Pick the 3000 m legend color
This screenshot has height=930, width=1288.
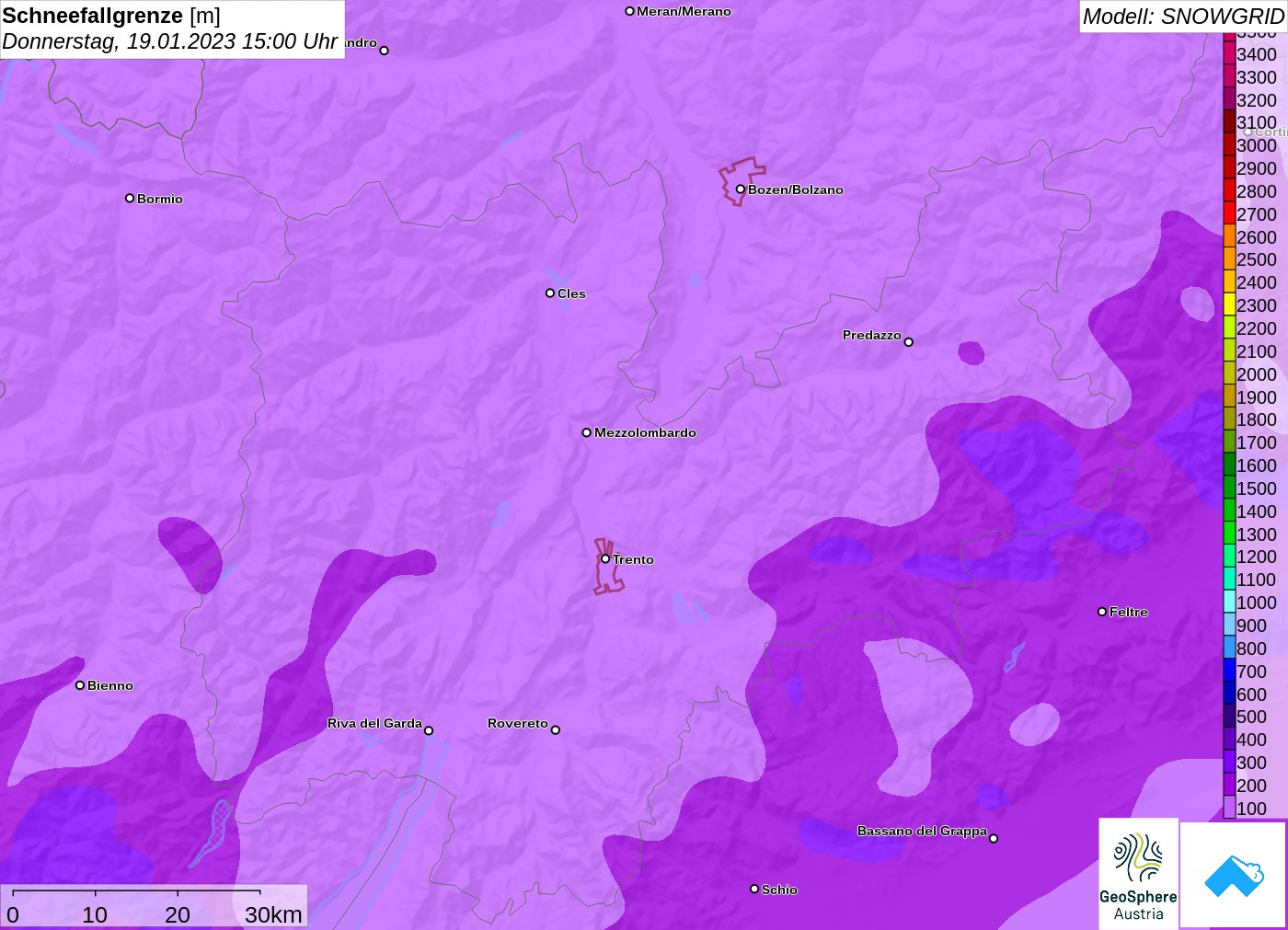pyautogui.click(x=1229, y=145)
